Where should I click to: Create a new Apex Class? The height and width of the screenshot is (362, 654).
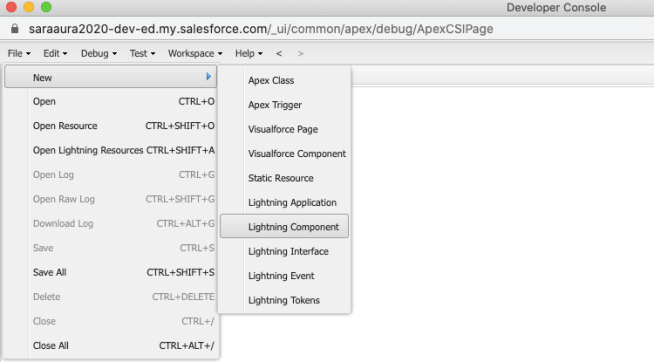coord(284,80)
